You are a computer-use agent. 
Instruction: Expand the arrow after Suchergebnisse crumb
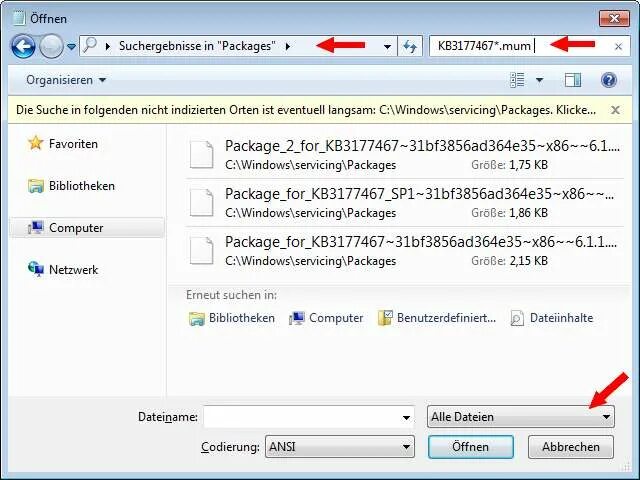(x=288, y=46)
